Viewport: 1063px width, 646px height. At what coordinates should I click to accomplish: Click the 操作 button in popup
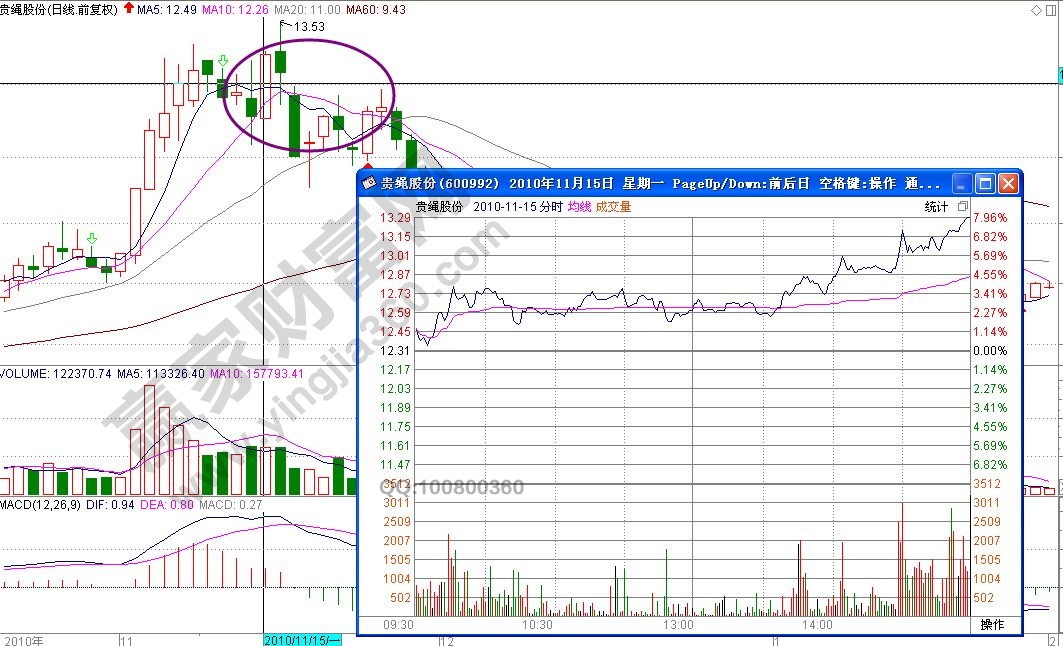(x=992, y=625)
